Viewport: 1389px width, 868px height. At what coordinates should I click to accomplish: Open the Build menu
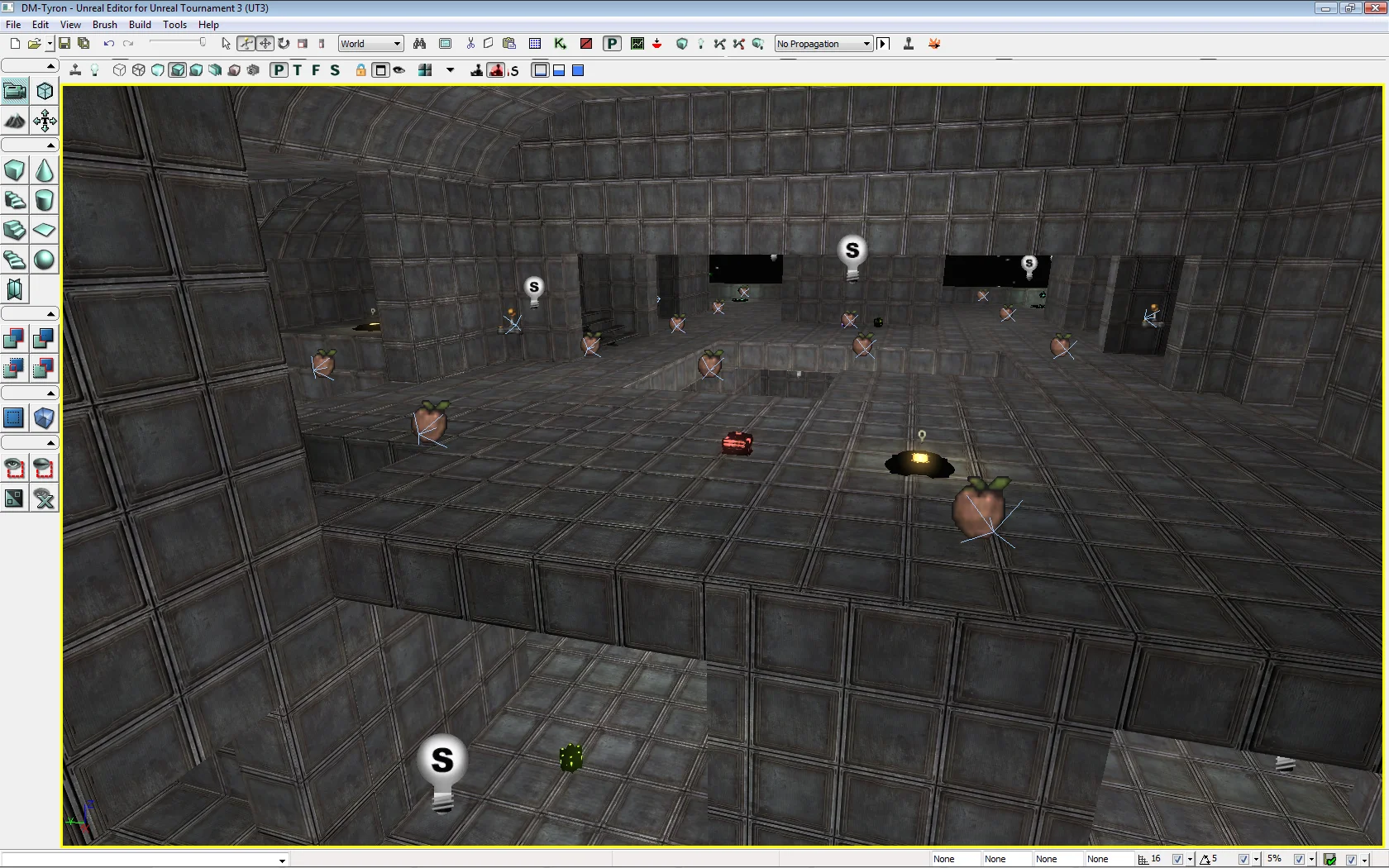click(140, 25)
